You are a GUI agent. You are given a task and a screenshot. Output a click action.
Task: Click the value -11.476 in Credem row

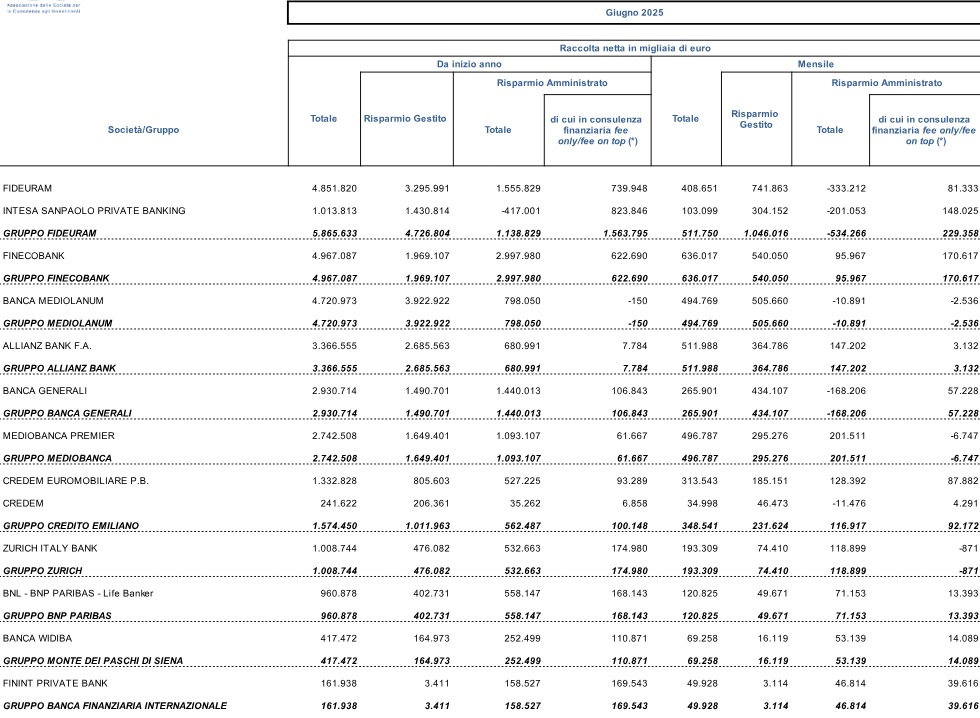click(849, 504)
